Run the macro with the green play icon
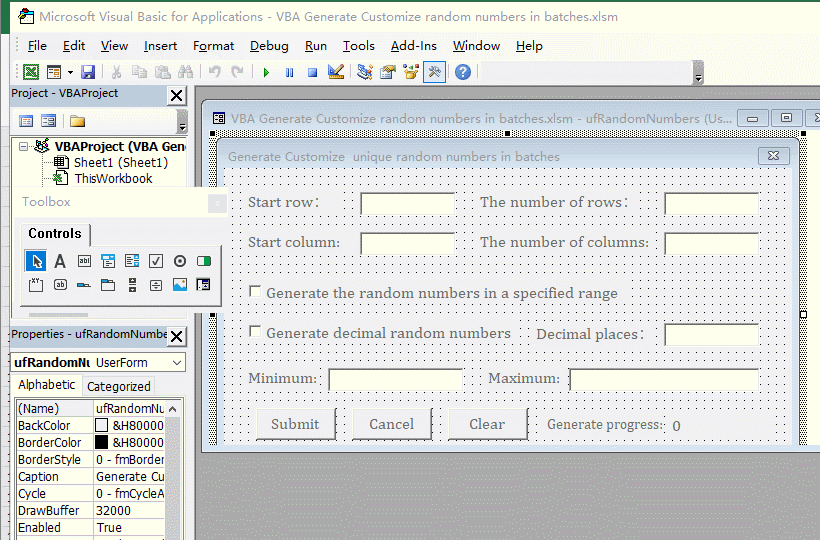Screen dimensions: 820x540 coord(266,72)
